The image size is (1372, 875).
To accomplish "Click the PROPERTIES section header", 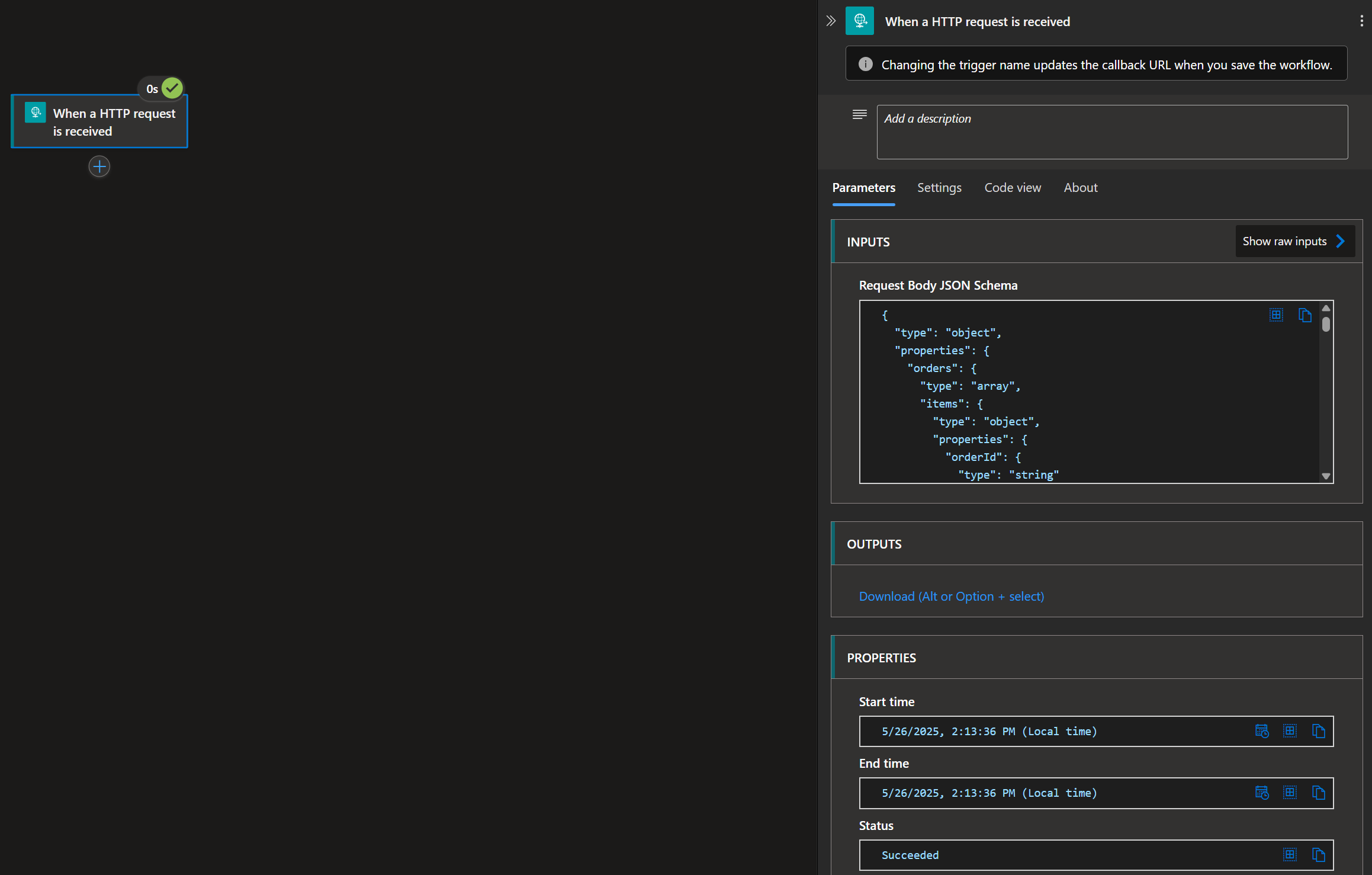I will tap(1096, 658).
